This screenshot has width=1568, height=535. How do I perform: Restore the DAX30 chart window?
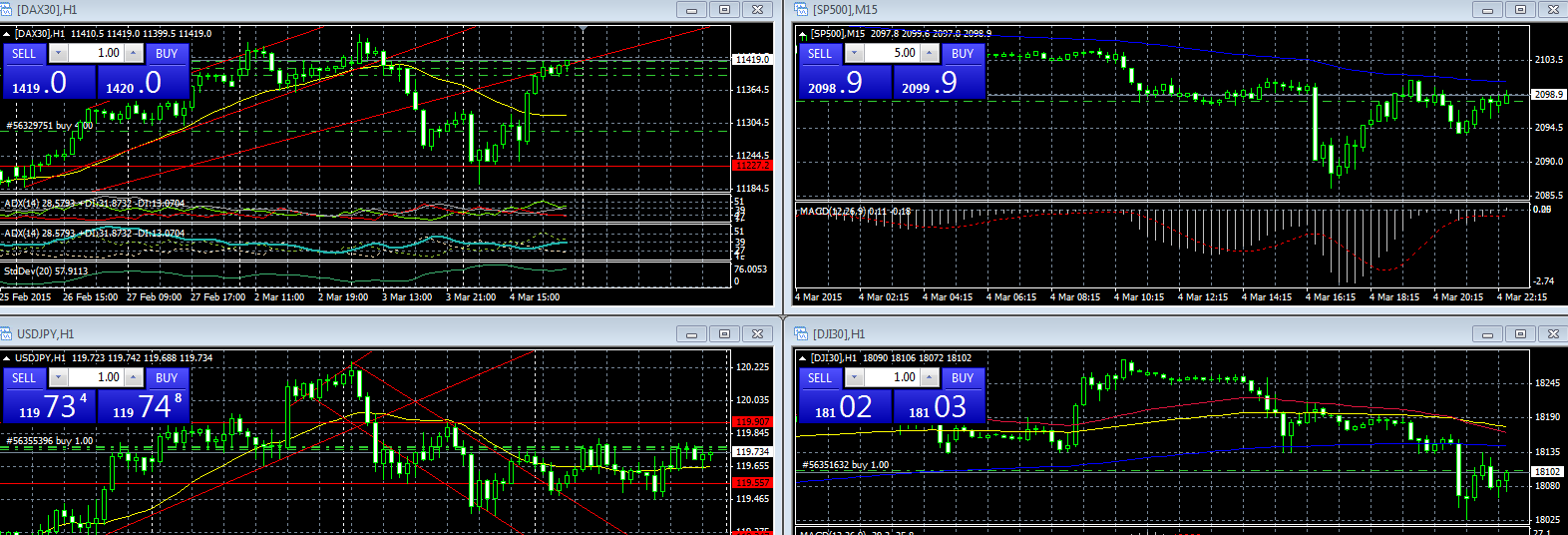pyautogui.click(x=724, y=9)
